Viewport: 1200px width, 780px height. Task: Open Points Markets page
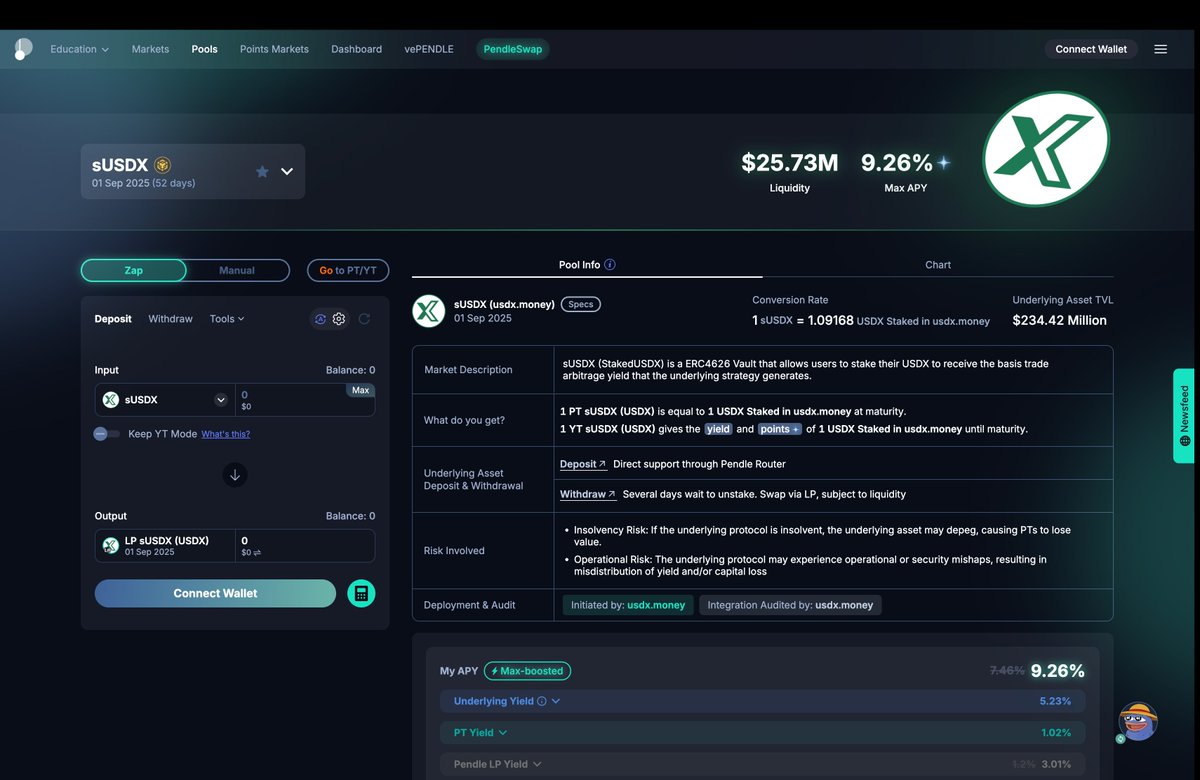pyautogui.click(x=274, y=49)
